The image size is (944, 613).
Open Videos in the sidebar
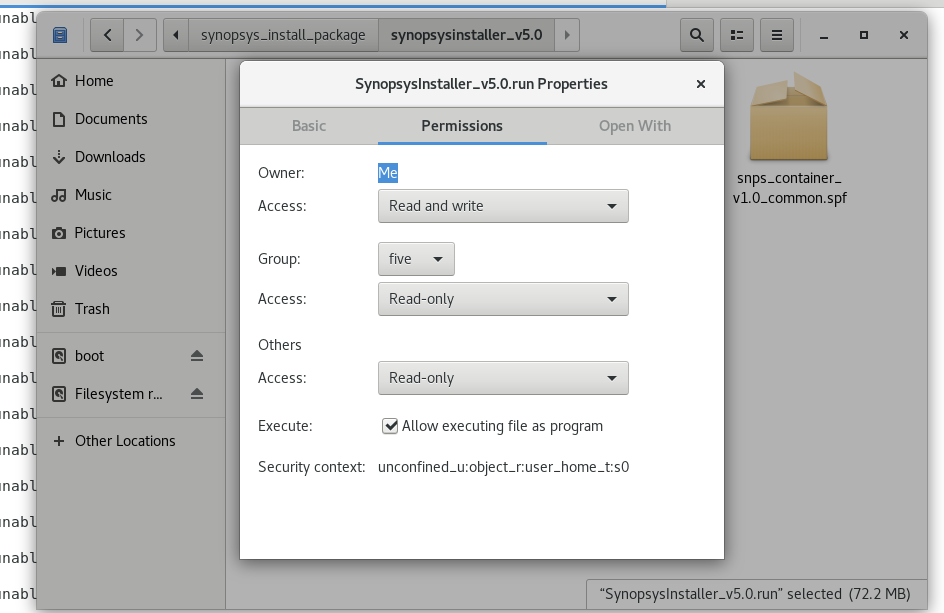point(131,270)
